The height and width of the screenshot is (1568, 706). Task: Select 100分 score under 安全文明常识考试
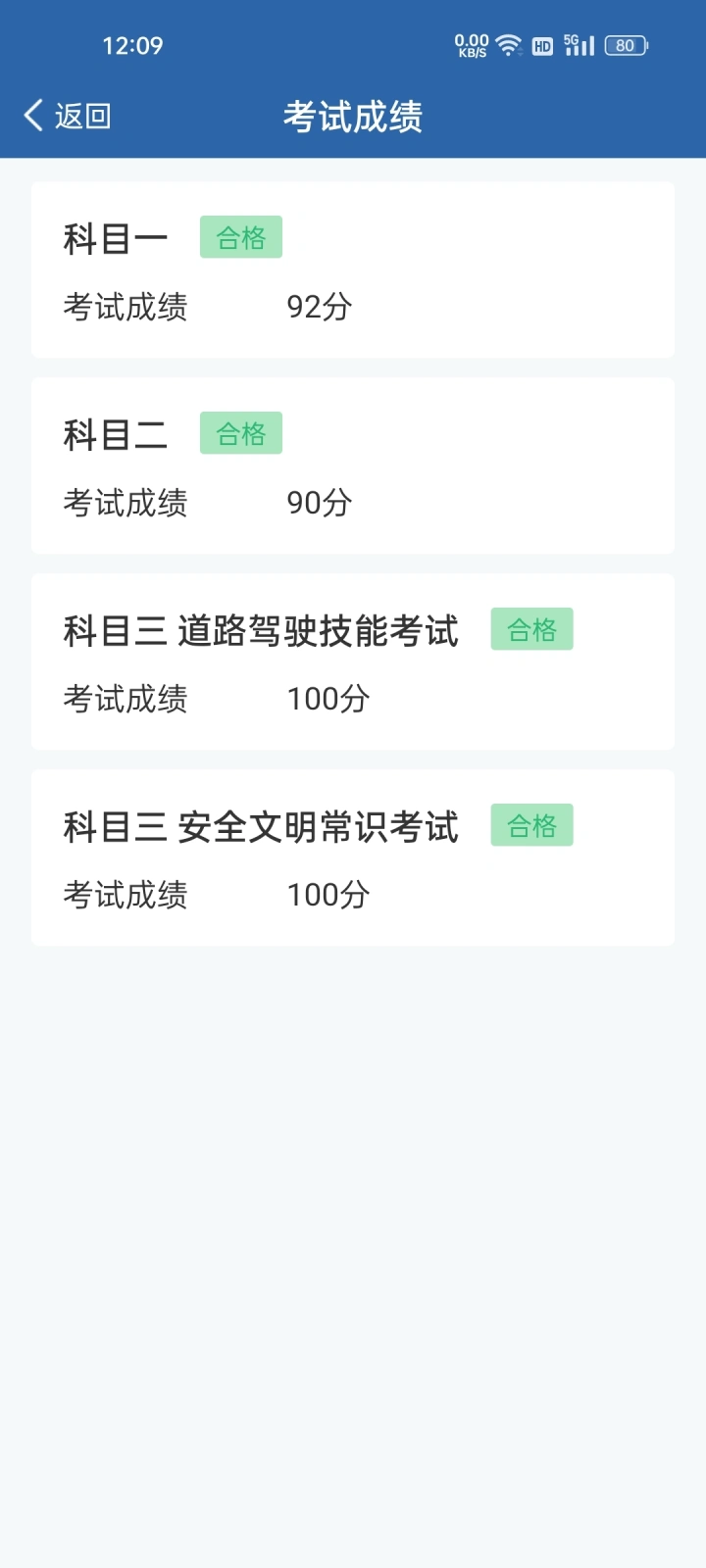pyautogui.click(x=328, y=895)
